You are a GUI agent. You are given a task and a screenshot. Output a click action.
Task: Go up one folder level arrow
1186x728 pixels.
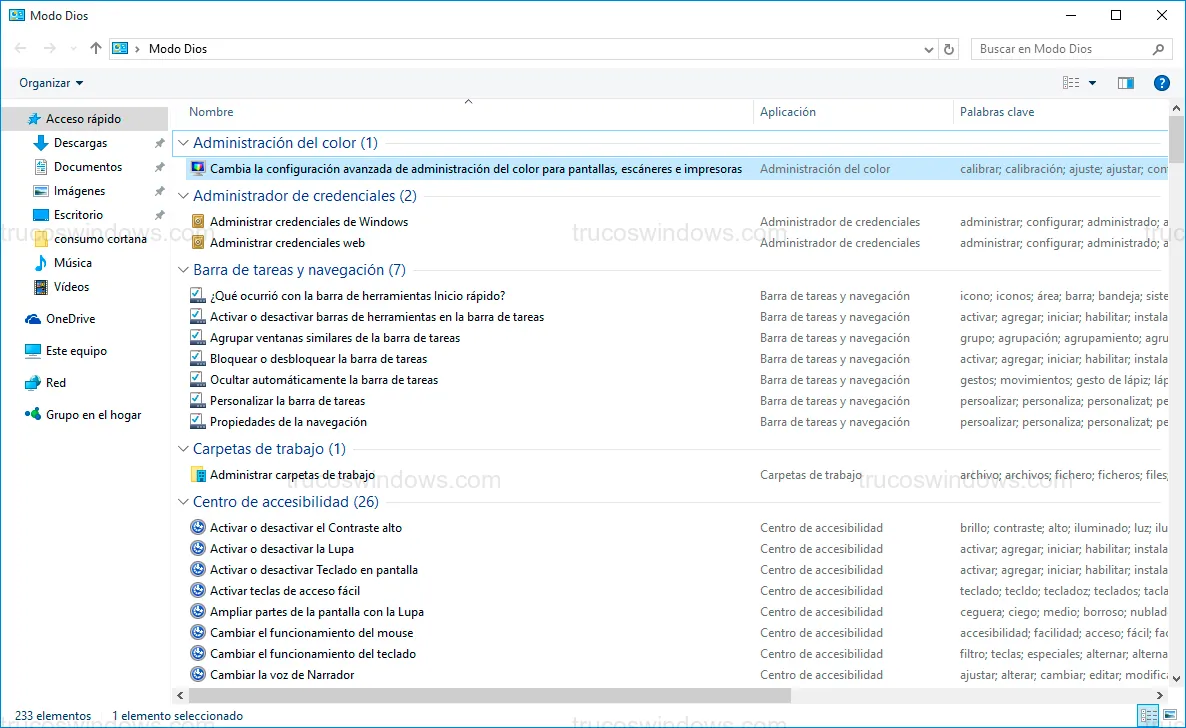96,49
